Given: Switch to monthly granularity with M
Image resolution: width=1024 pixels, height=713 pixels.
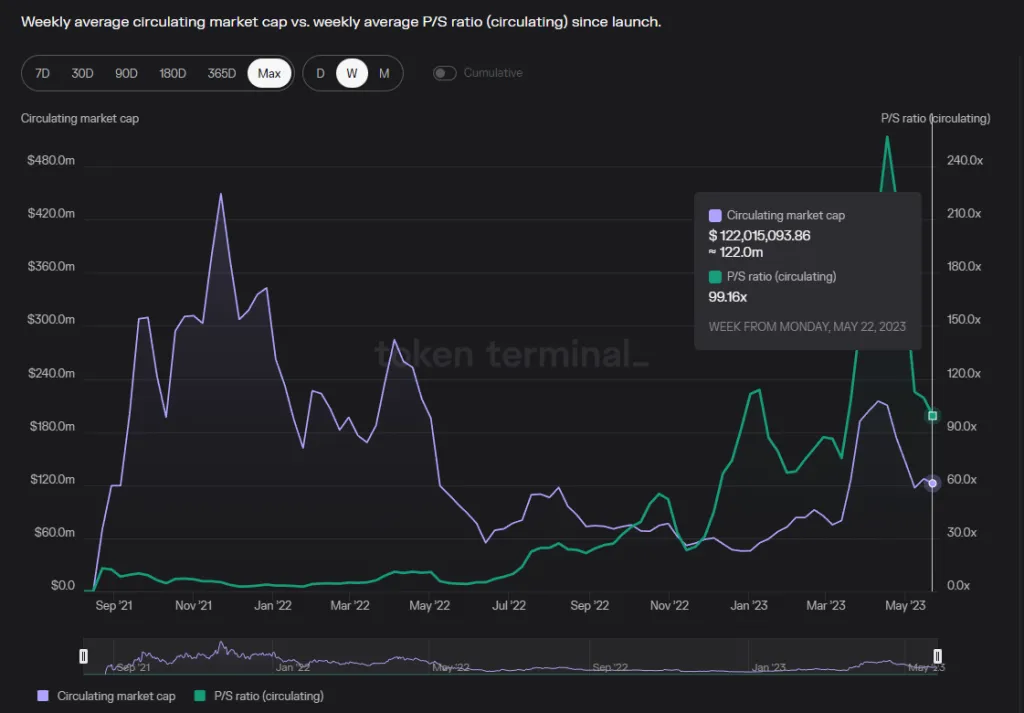Looking at the screenshot, I should pos(384,73).
